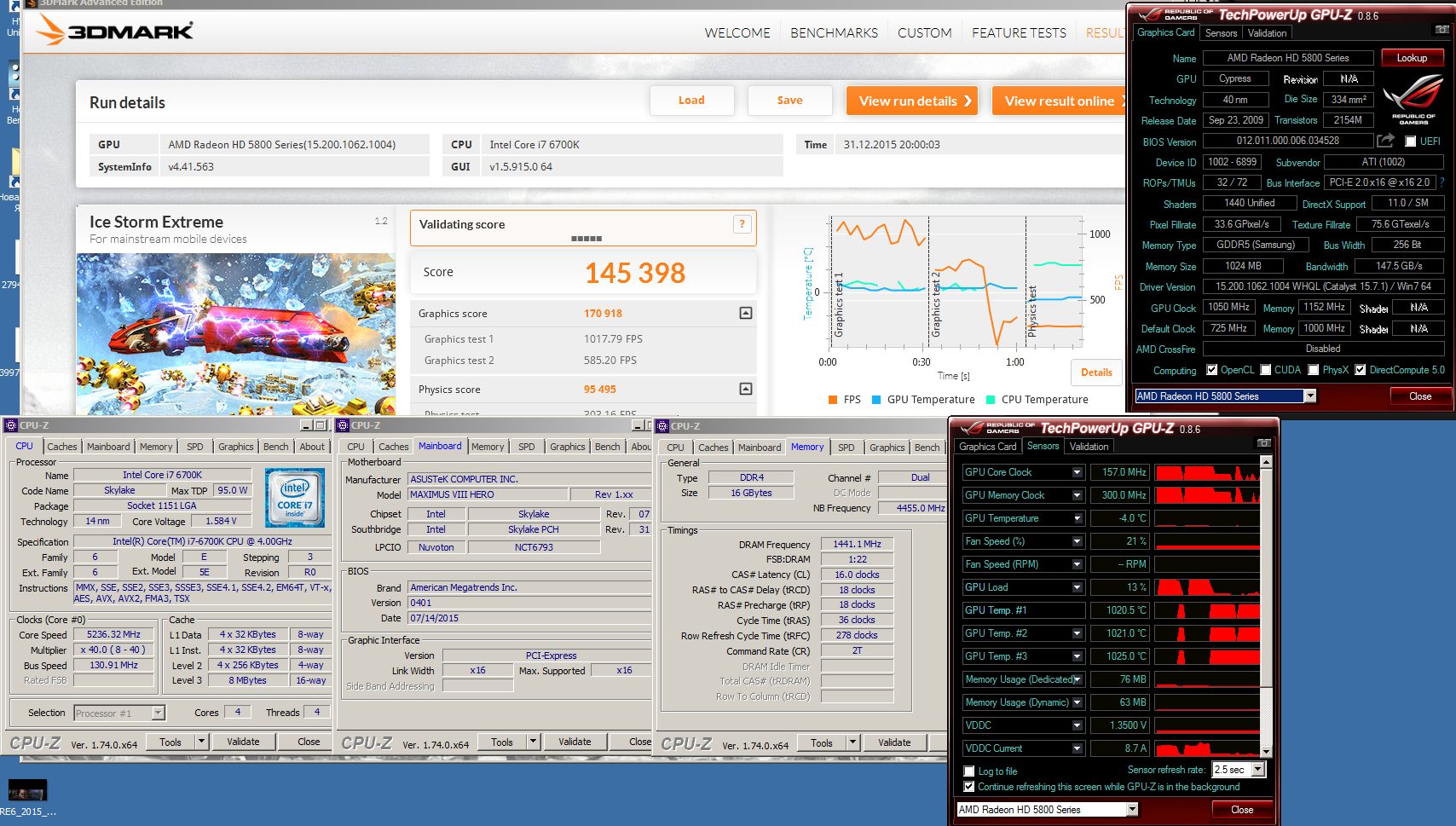Click the View result online button
Image resolution: width=1456 pixels, height=826 pixels.
pos(1060,101)
